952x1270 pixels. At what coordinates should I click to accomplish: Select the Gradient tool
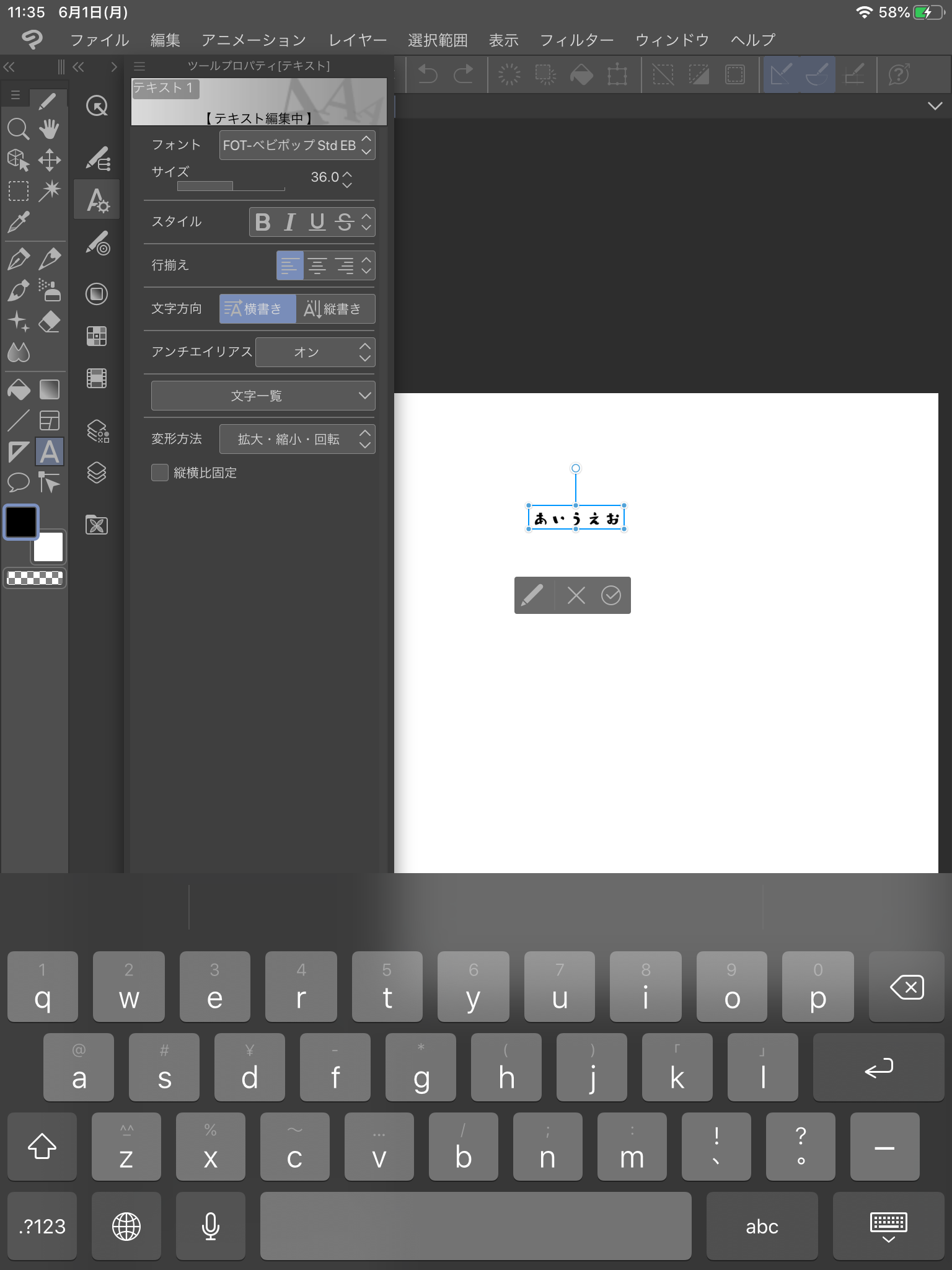(50, 389)
